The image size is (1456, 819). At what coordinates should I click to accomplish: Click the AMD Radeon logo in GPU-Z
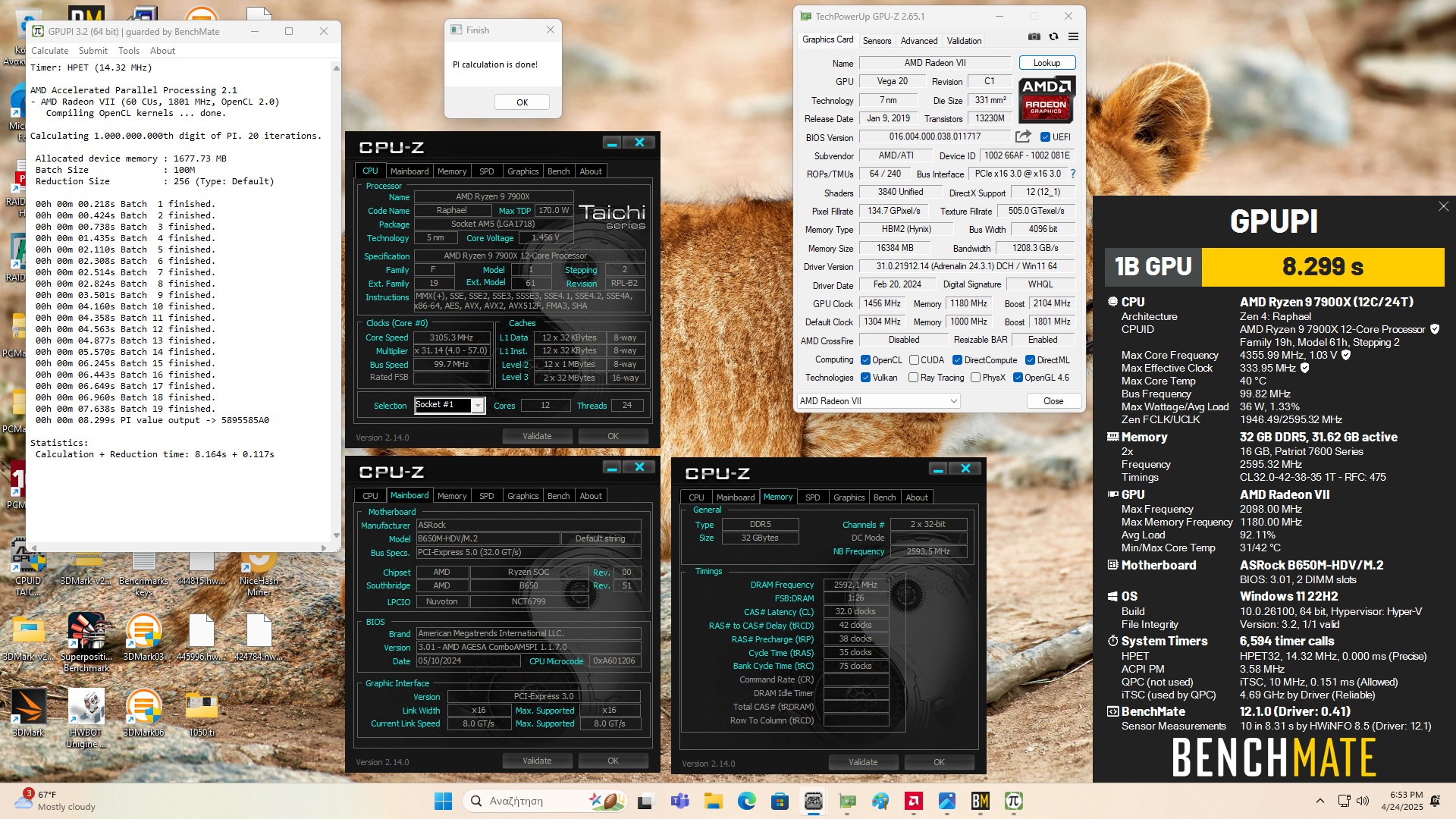(1046, 99)
